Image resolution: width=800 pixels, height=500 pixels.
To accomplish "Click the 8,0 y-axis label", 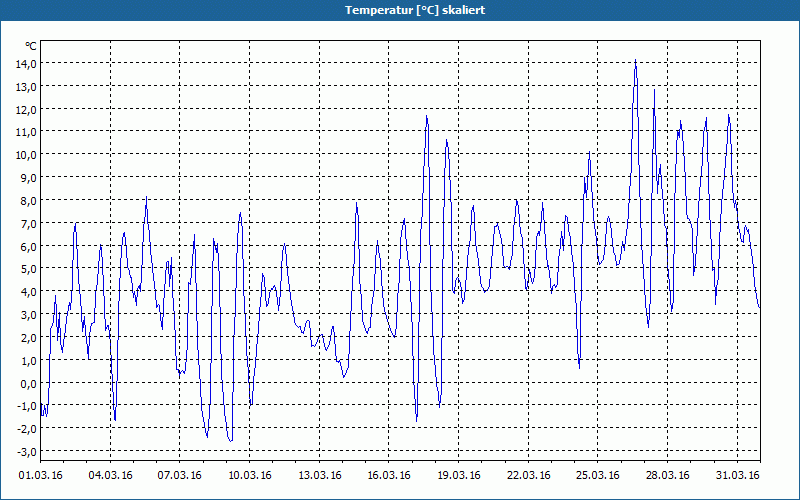I will click(29, 201).
